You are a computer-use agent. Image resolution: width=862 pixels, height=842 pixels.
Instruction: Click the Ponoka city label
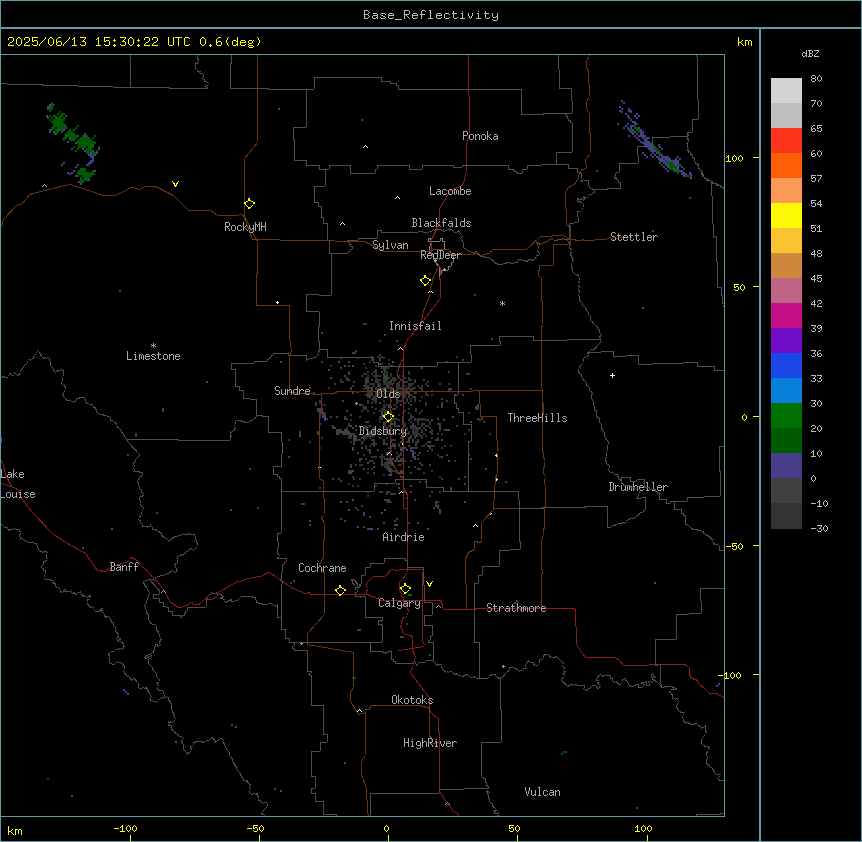pos(480,136)
